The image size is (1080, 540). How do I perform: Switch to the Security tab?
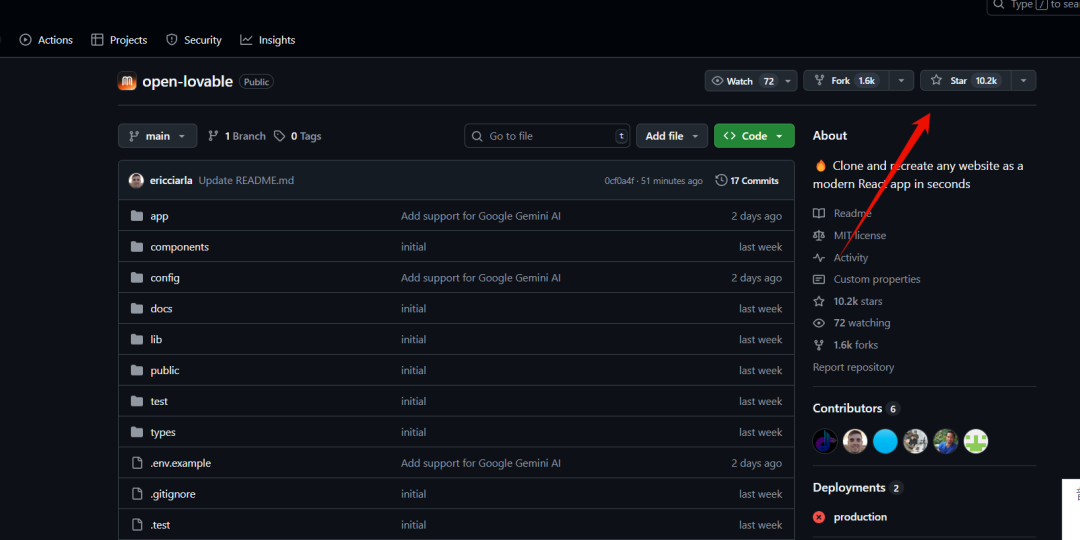point(194,40)
